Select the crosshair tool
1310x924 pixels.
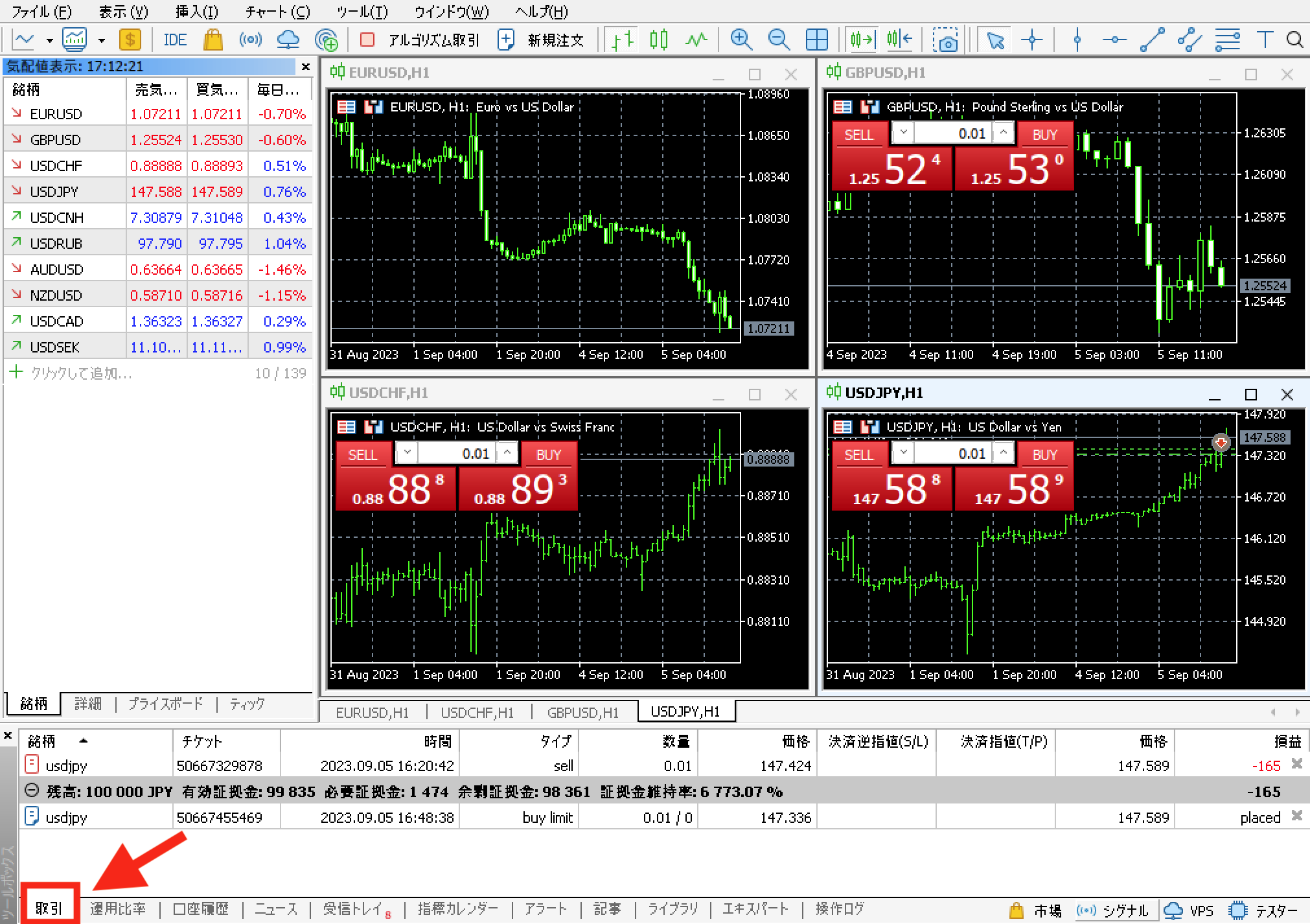pos(1031,40)
